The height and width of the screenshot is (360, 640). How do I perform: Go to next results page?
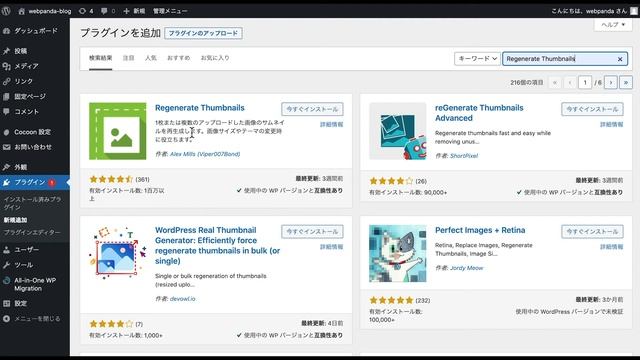click(611, 82)
